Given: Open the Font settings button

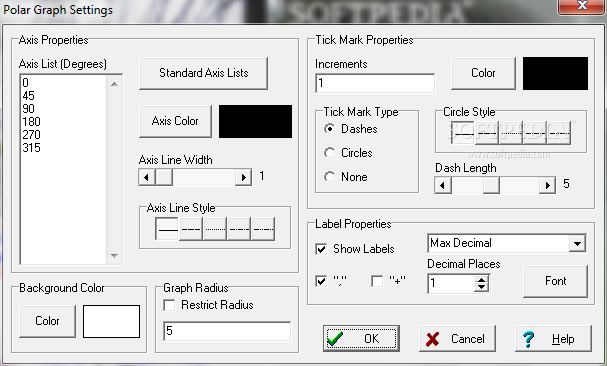Looking at the screenshot, I should coord(556,281).
